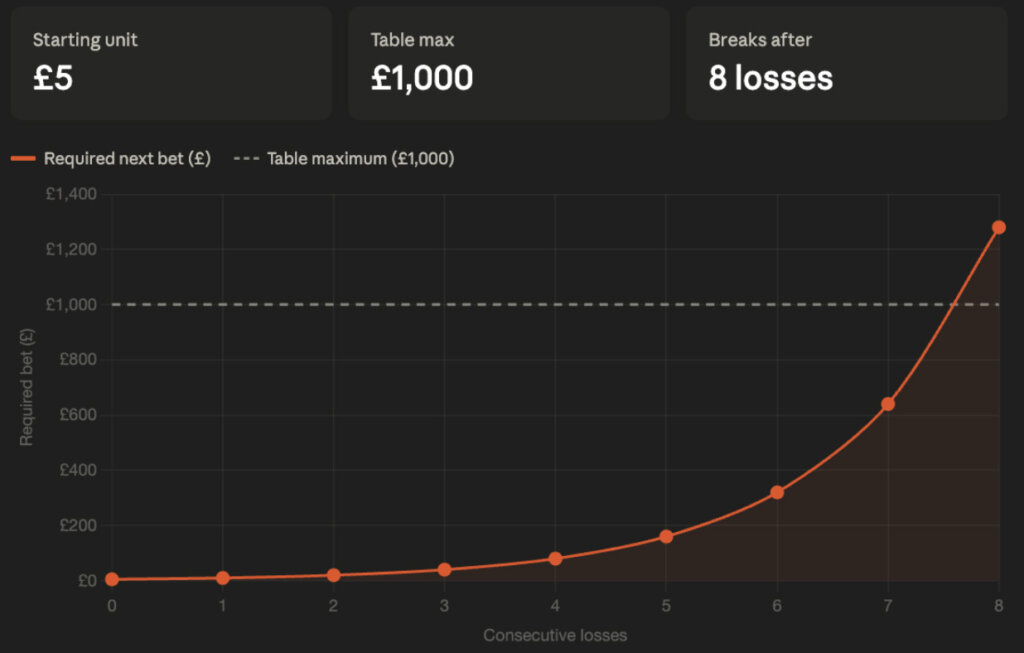Toggle the Table maximum legend item
Viewport: 1024px width, 653px height.
click(360, 158)
